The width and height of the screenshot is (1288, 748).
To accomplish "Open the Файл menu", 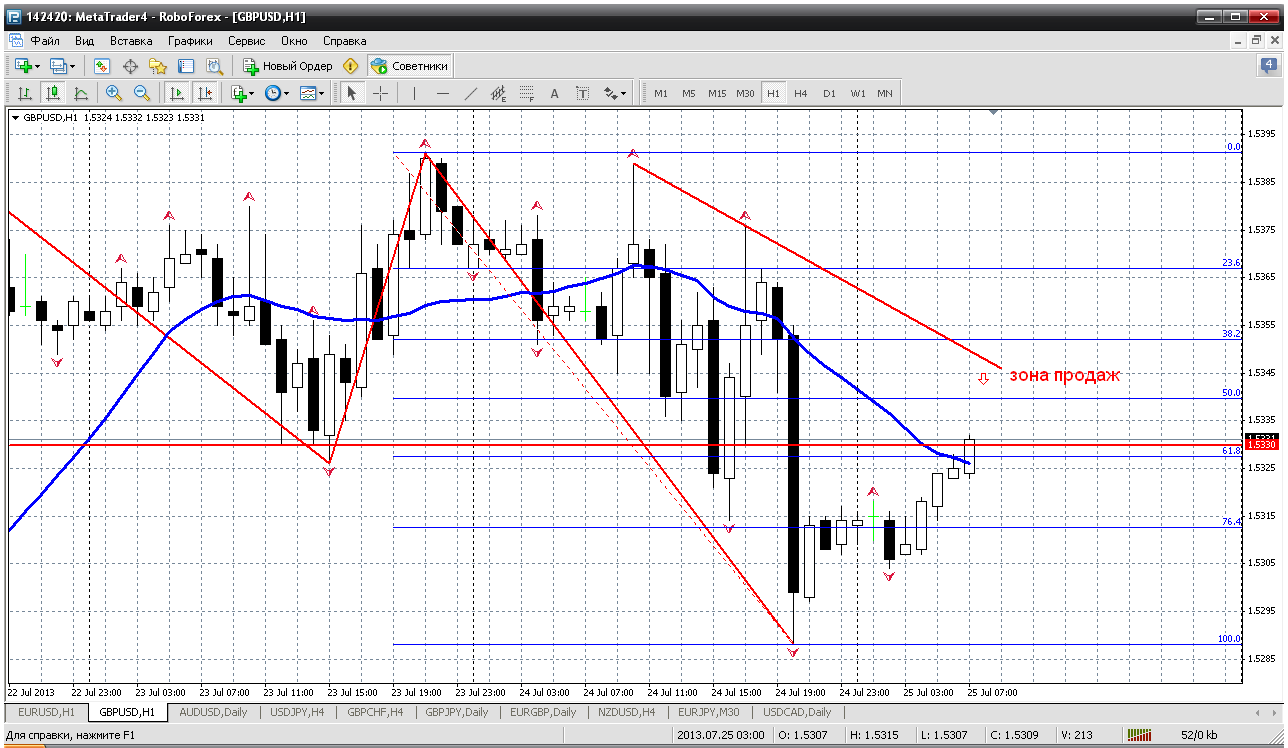I will pyautogui.click(x=45, y=41).
